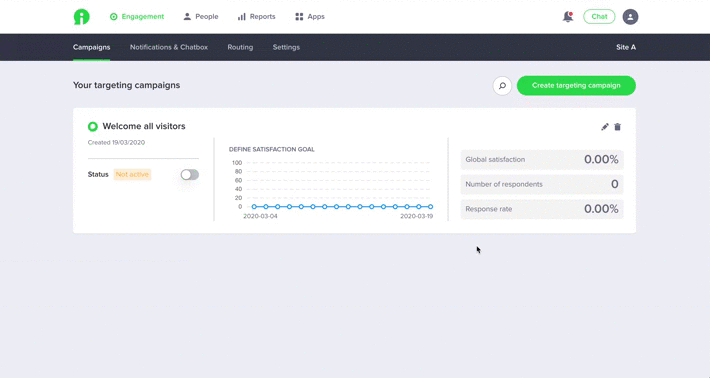The width and height of the screenshot is (710, 378).
Task: Toggle the campaign Status switch
Action: click(190, 175)
